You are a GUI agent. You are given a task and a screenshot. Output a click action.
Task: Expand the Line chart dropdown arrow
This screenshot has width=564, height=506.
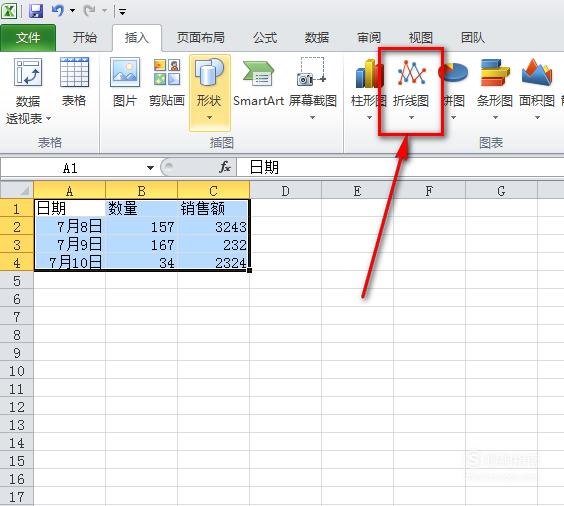coord(411,118)
